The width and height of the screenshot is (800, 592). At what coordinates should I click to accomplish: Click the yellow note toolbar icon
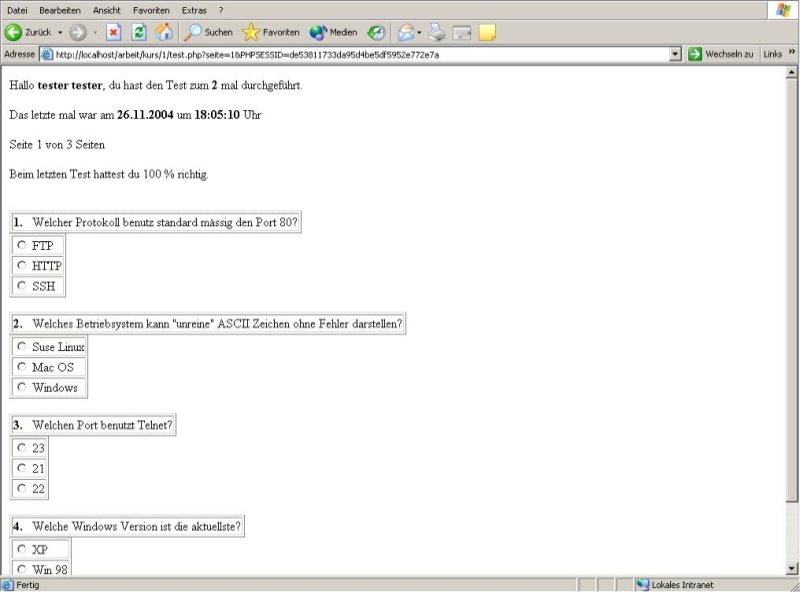coord(487,33)
